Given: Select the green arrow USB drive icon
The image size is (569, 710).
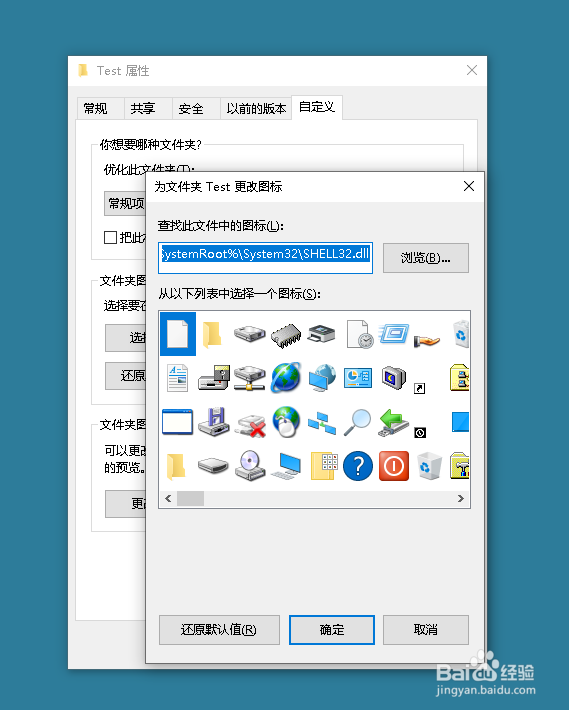Looking at the screenshot, I should pyautogui.click(x=393, y=423).
